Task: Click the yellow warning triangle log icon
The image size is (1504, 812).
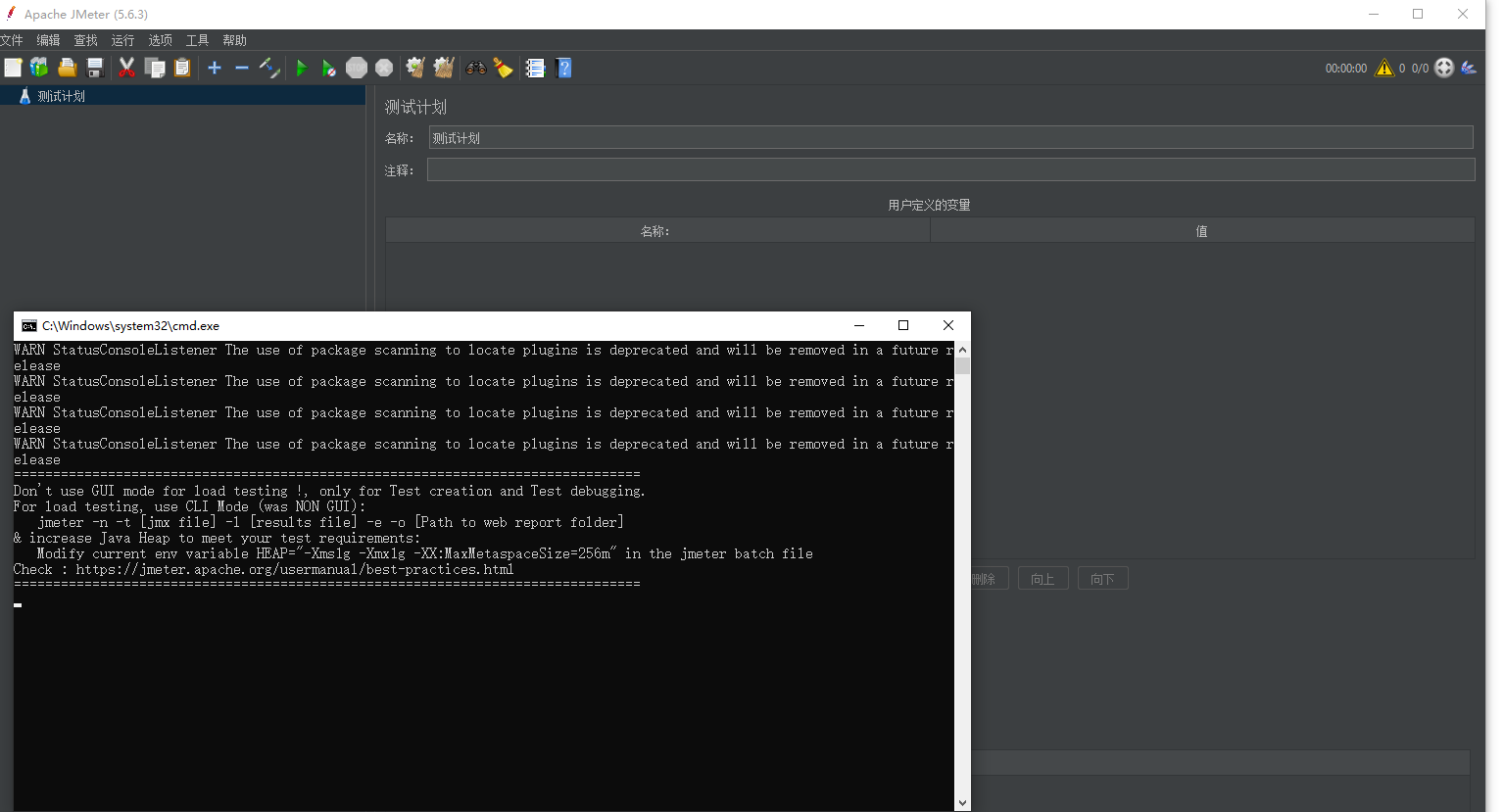Action: [1383, 68]
